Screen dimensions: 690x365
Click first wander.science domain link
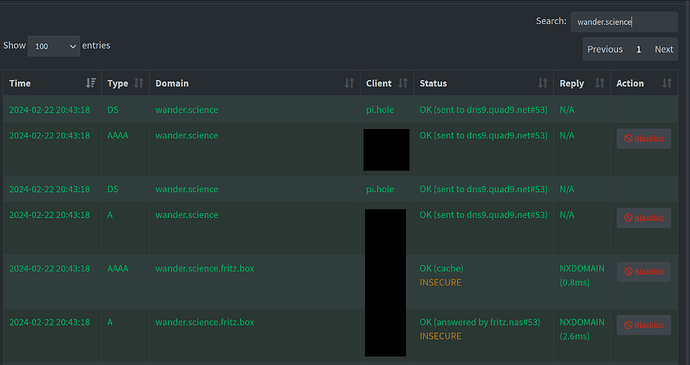tap(187, 110)
